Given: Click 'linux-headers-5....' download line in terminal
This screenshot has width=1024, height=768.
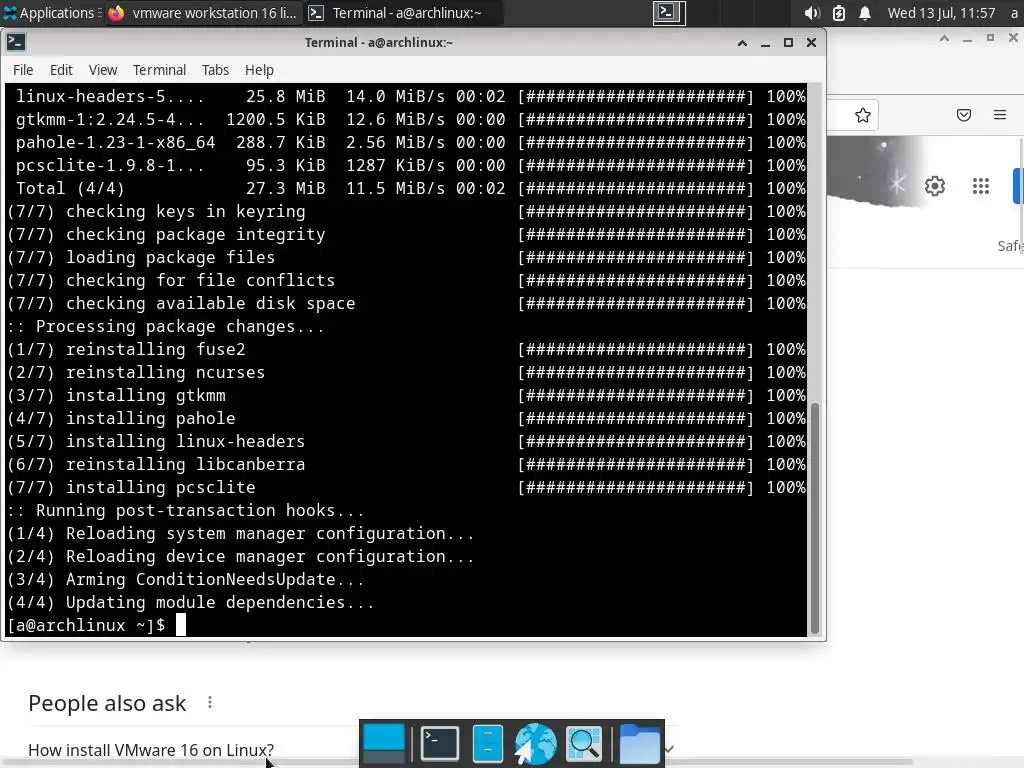Looking at the screenshot, I should [411, 97].
